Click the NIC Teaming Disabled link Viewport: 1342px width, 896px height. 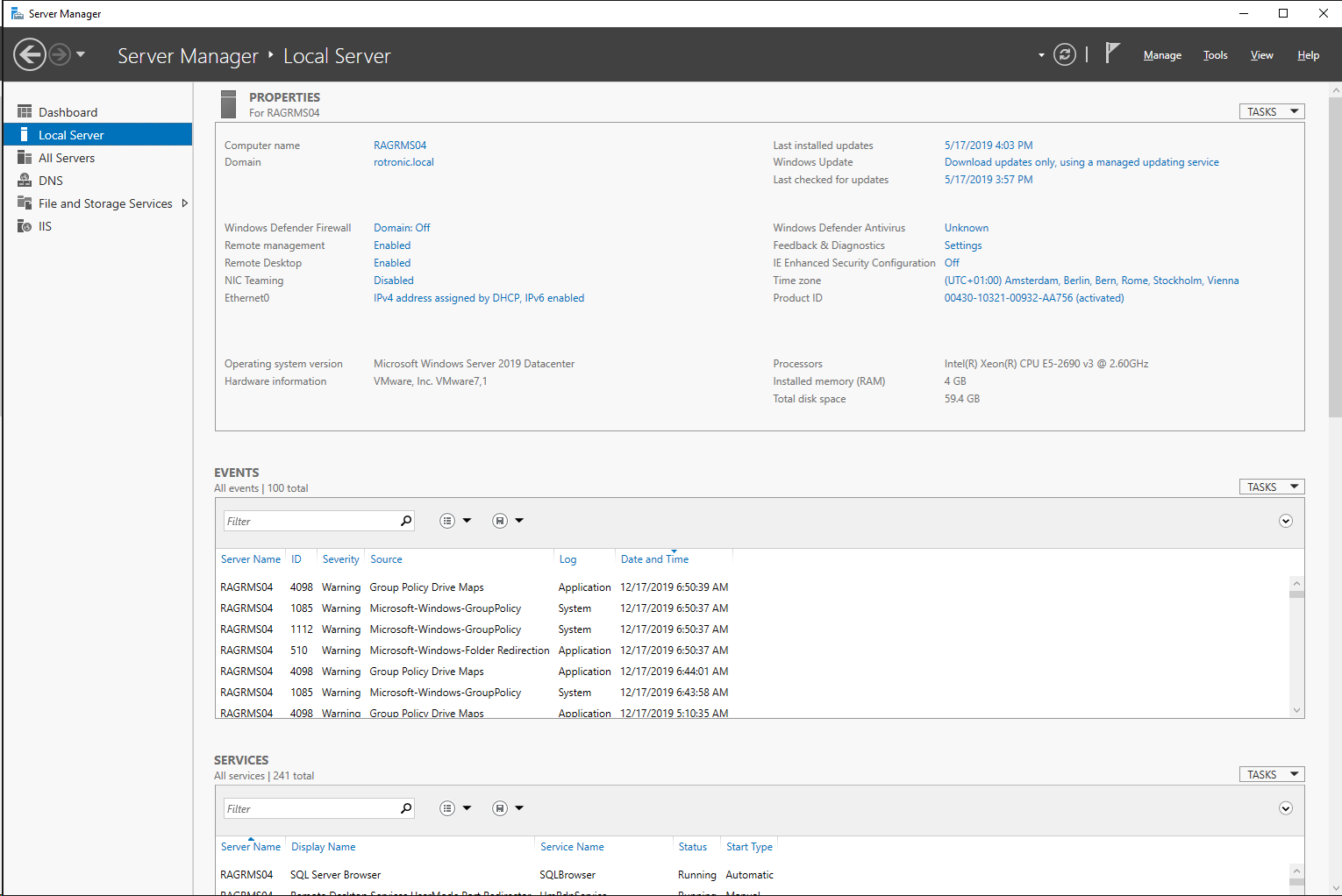pos(394,281)
